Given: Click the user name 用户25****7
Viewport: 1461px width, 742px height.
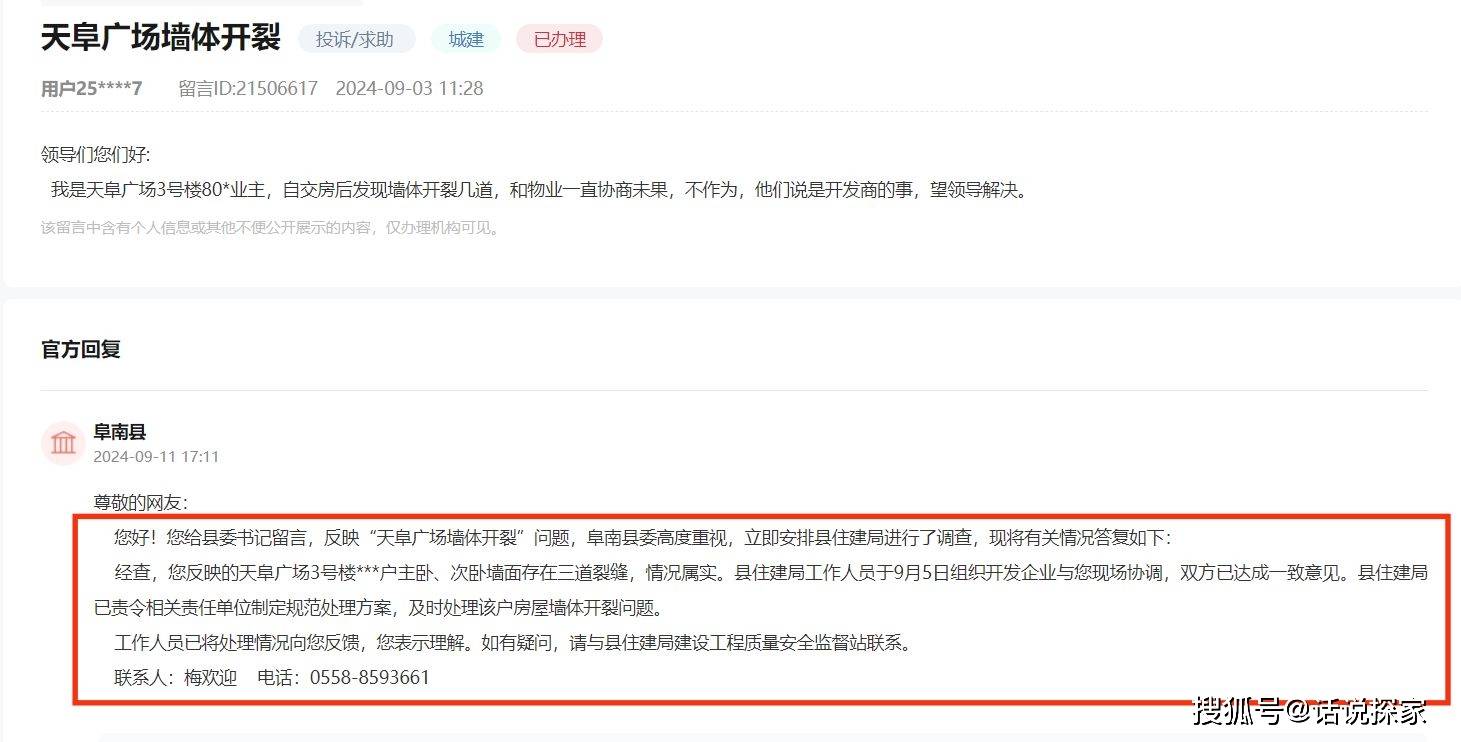Looking at the screenshot, I should [x=92, y=88].
